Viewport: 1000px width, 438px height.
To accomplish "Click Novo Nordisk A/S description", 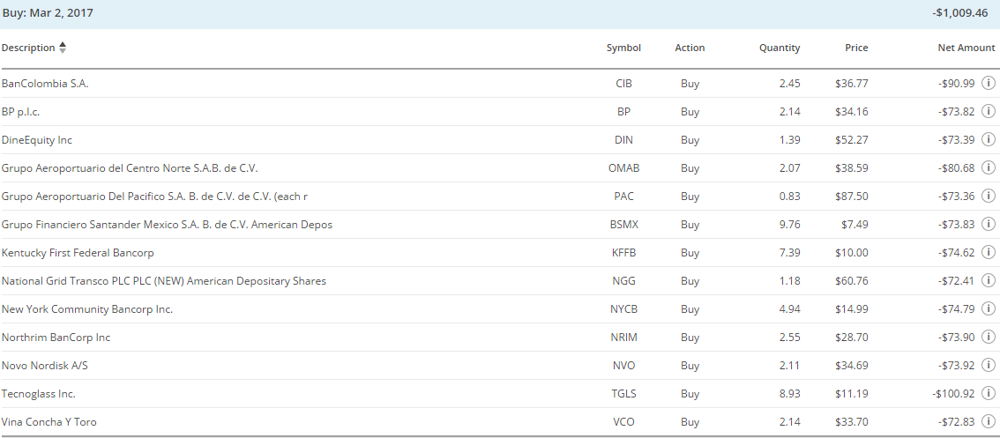I will [x=45, y=365].
